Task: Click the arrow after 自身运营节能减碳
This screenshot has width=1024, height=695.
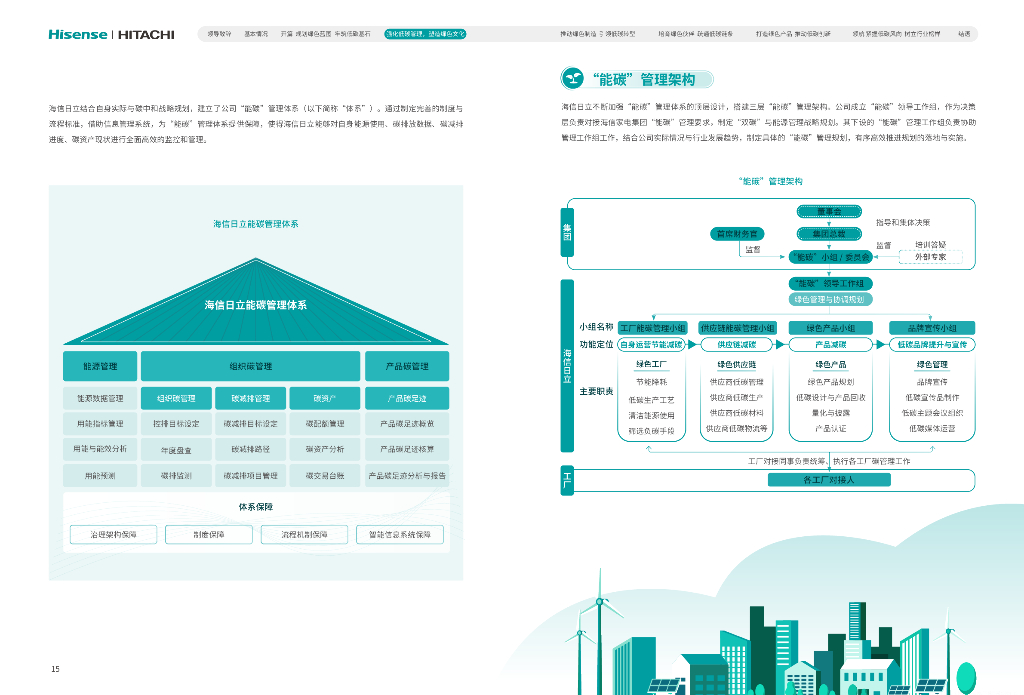Action: click(x=692, y=344)
